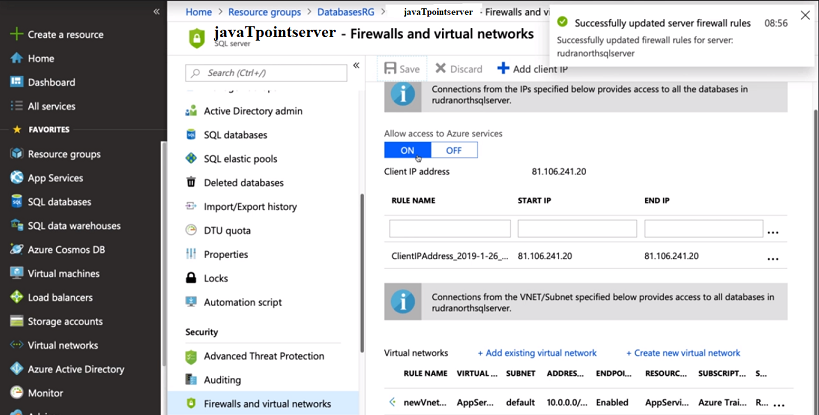The width and height of the screenshot is (819, 415).
Task: Open All services list icon
Action: [17, 106]
